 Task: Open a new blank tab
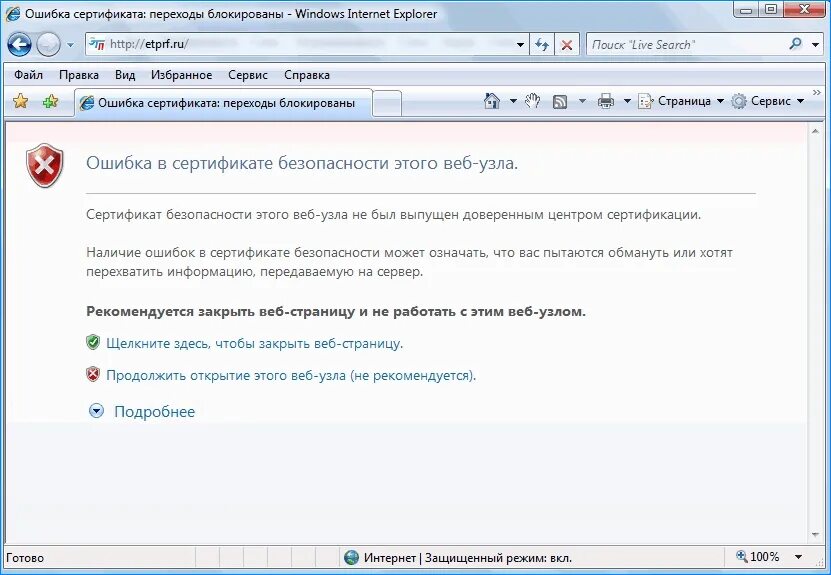pos(387,103)
